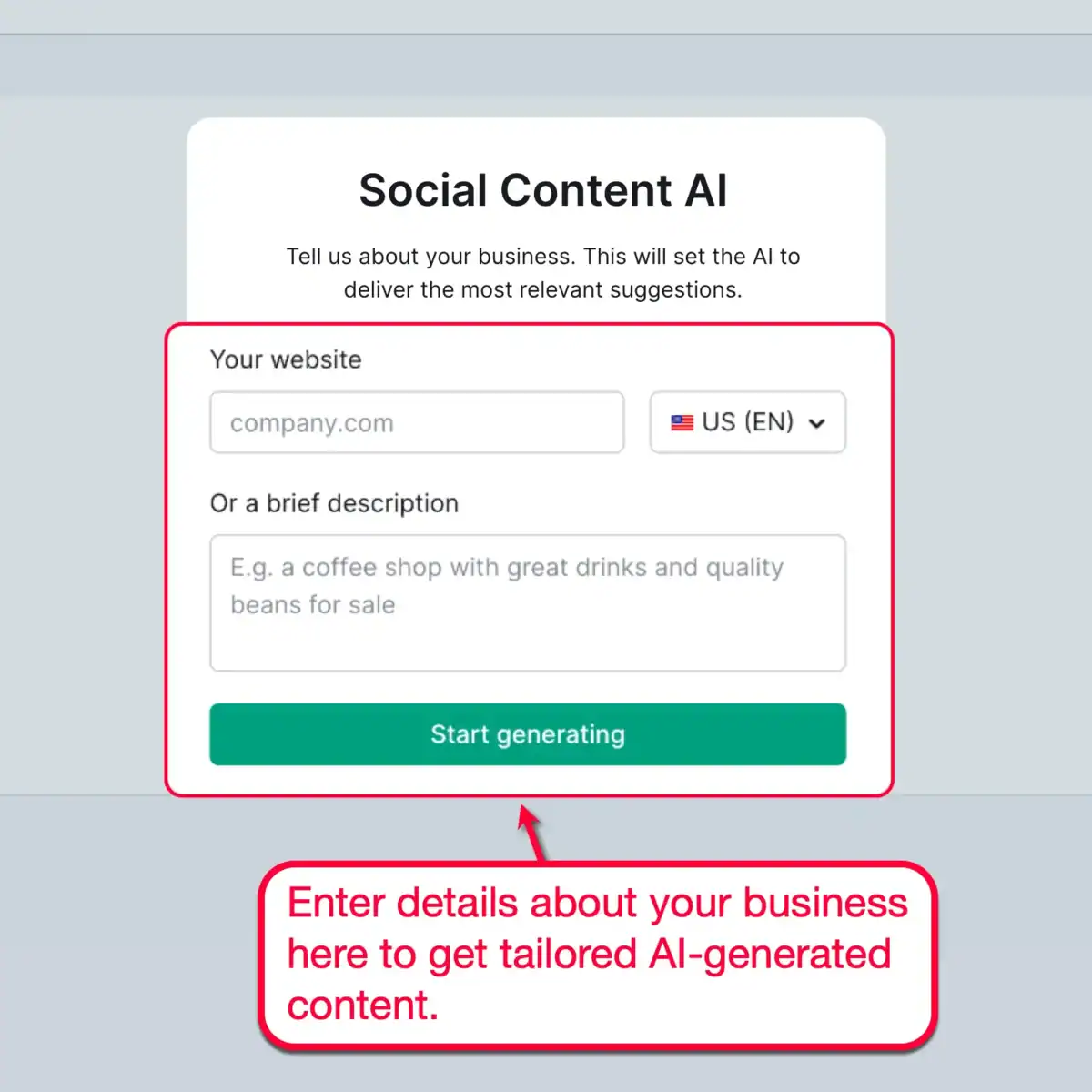Click the company.com website input field
1092x1092 pixels.
click(x=416, y=422)
